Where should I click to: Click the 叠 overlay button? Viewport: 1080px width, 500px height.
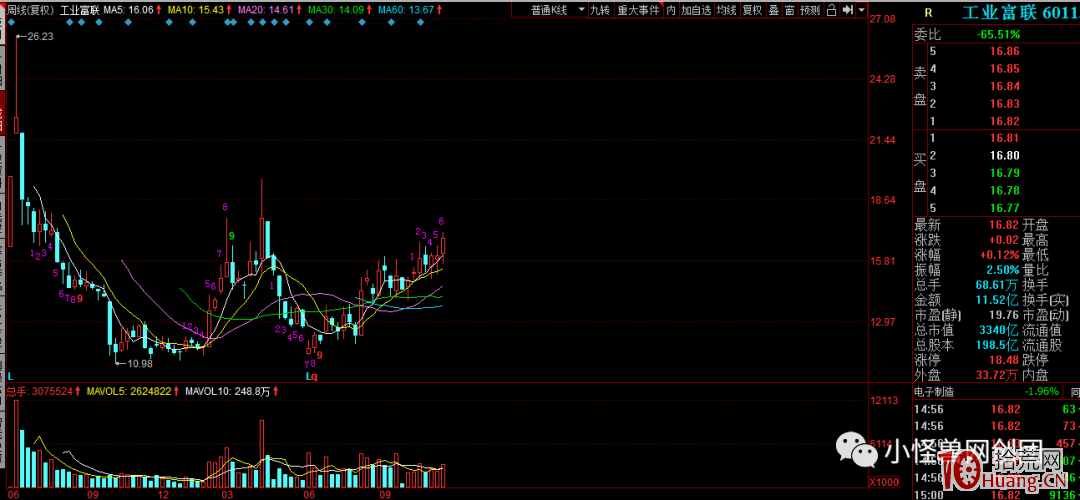pos(773,10)
